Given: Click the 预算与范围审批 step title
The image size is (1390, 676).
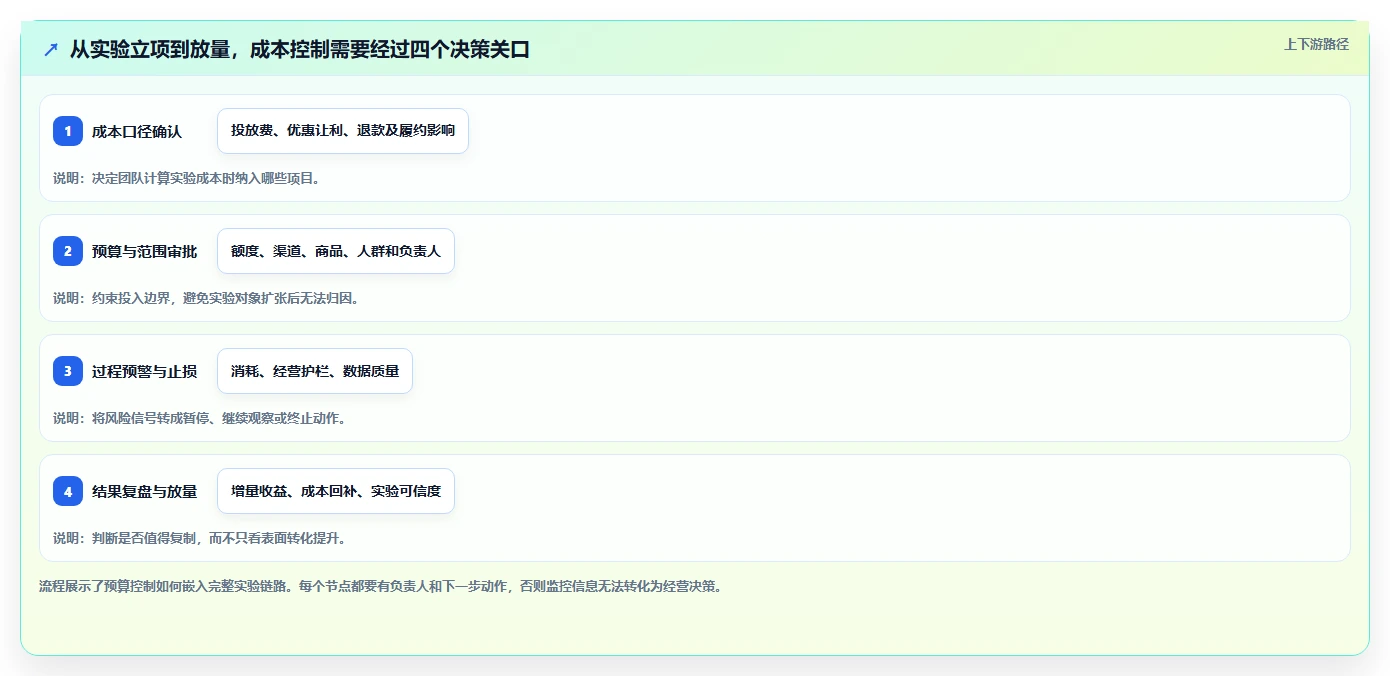Looking at the screenshot, I should (x=144, y=251).
